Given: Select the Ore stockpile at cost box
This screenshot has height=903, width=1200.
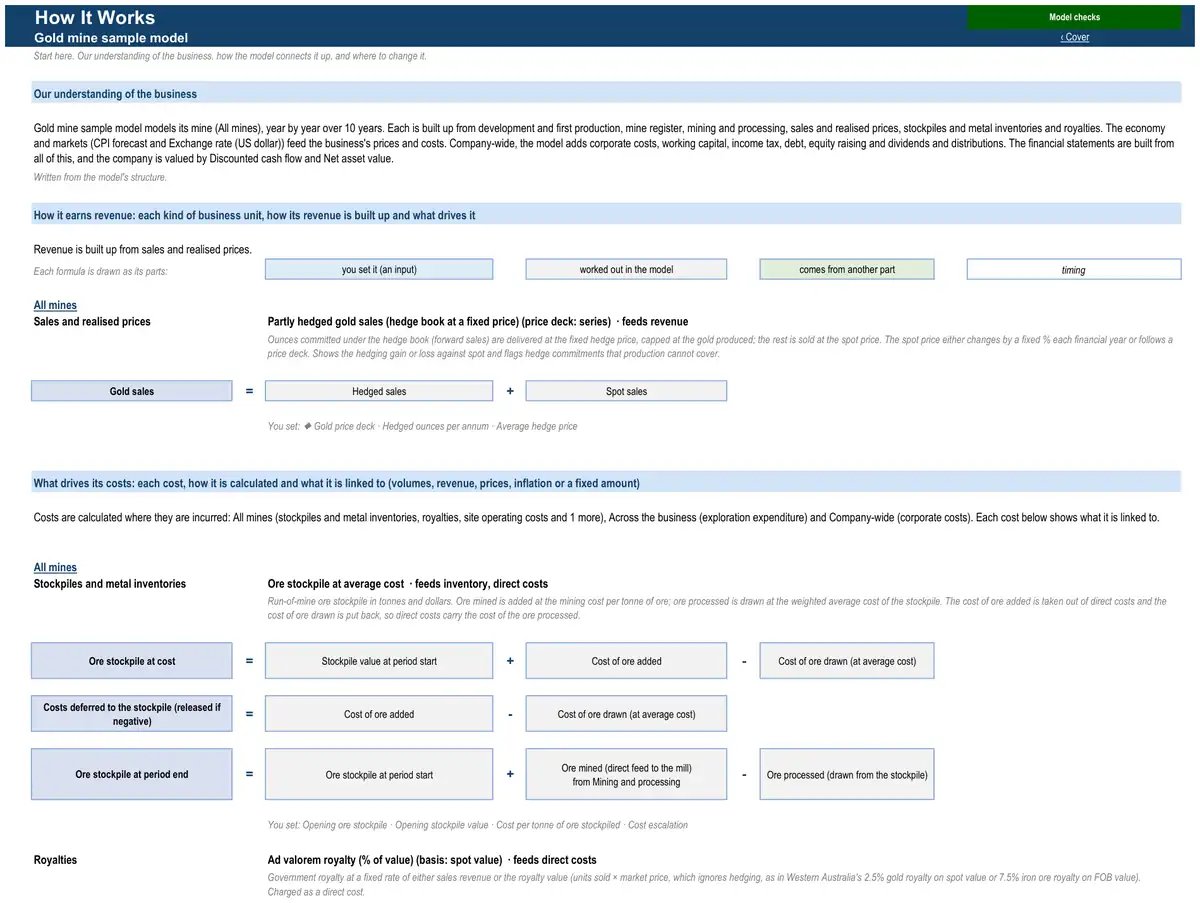Looking at the screenshot, I should 132,661.
